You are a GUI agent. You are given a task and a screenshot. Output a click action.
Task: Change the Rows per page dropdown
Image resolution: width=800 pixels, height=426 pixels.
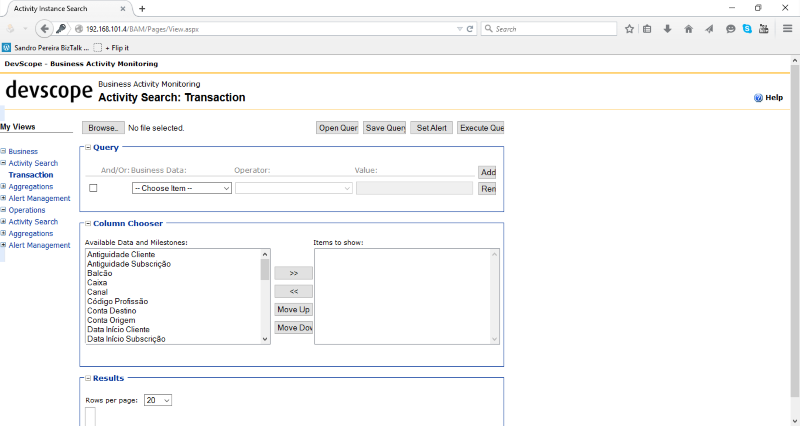(158, 400)
